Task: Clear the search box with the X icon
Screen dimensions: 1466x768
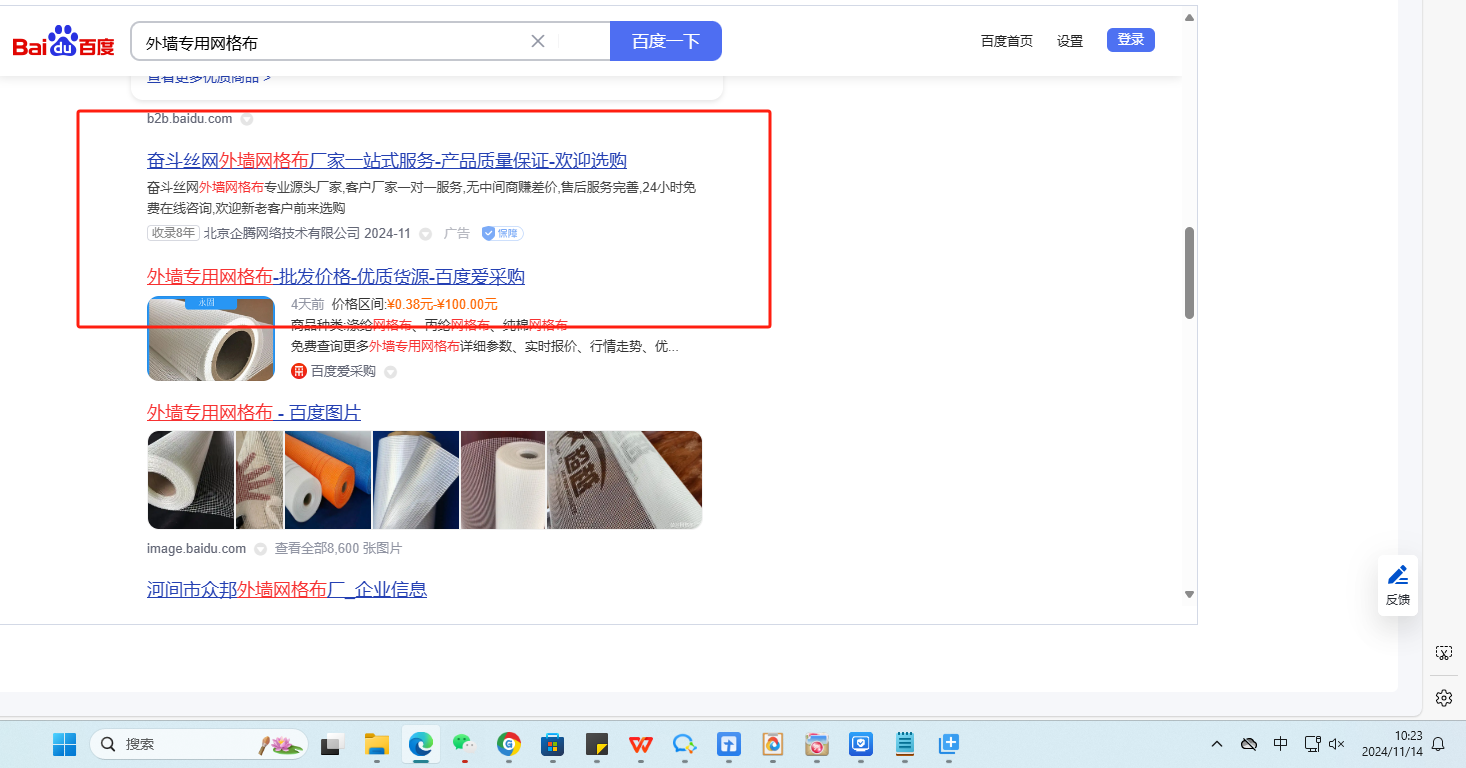Action: pos(537,41)
